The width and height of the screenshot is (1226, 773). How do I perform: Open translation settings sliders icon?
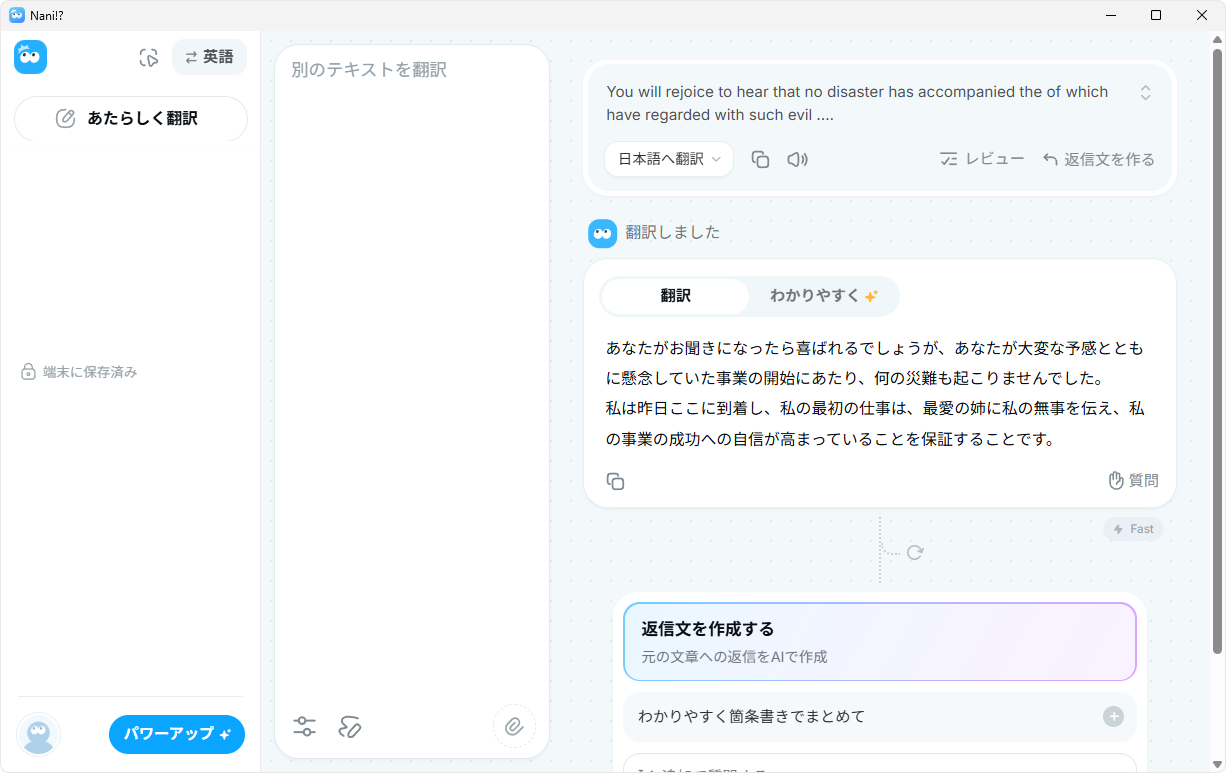(305, 727)
